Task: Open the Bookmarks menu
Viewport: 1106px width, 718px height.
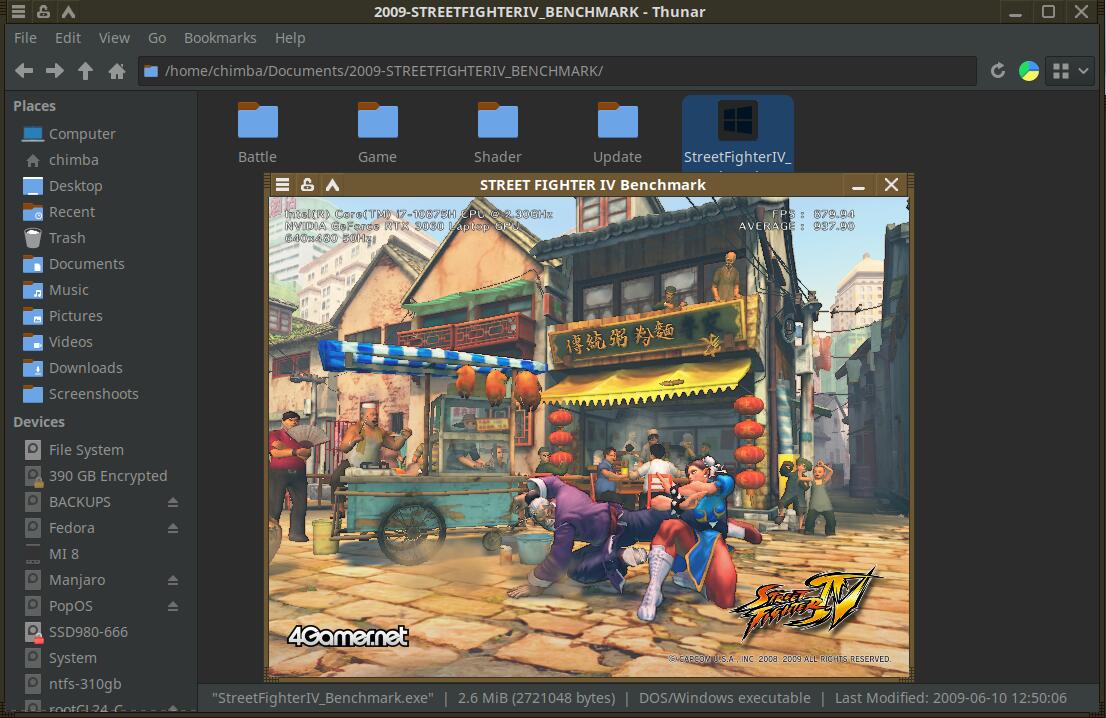Action: (220, 38)
